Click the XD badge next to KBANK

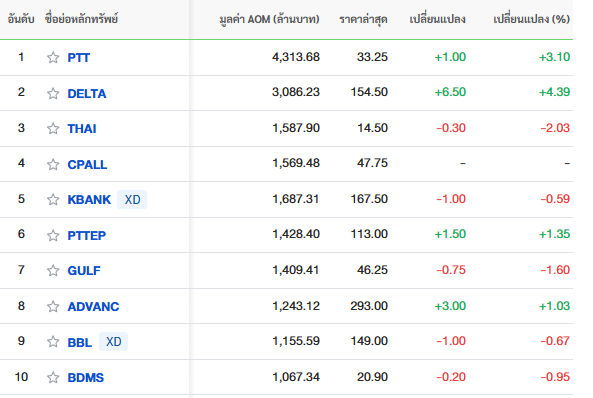tap(132, 199)
